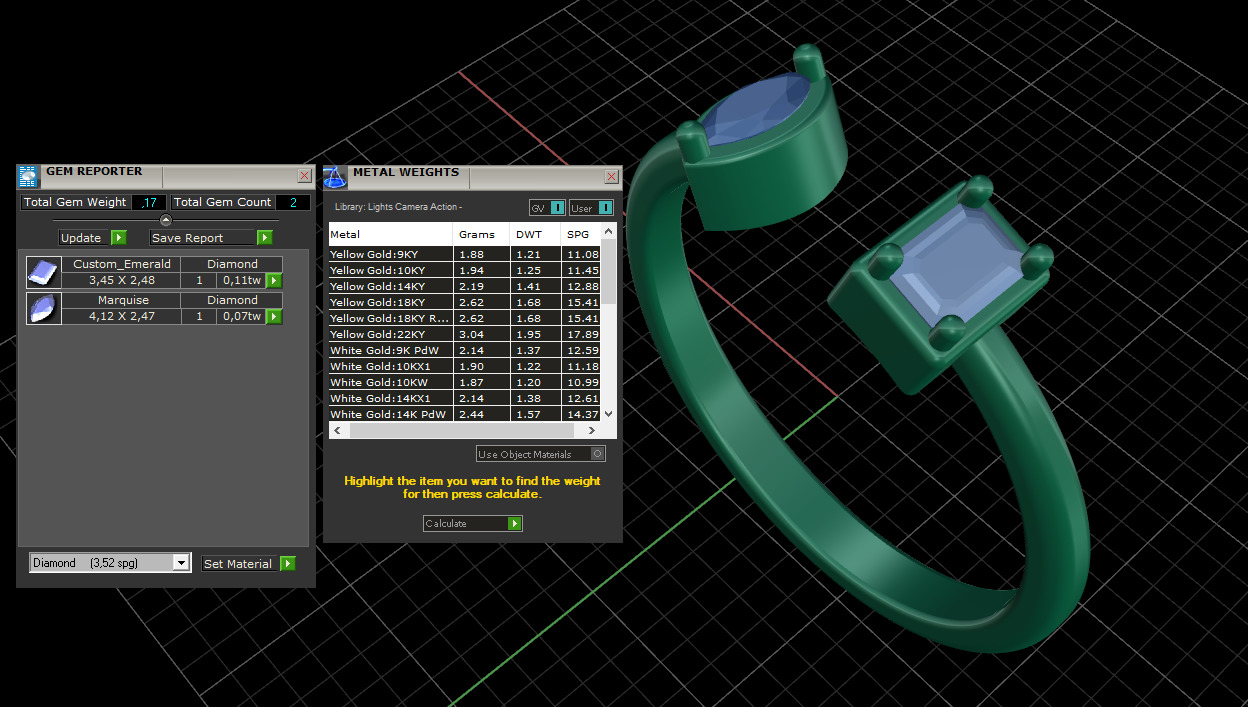Click the green arrow on the Calculate button
Viewport: 1248px width, 707px height.
pos(515,524)
